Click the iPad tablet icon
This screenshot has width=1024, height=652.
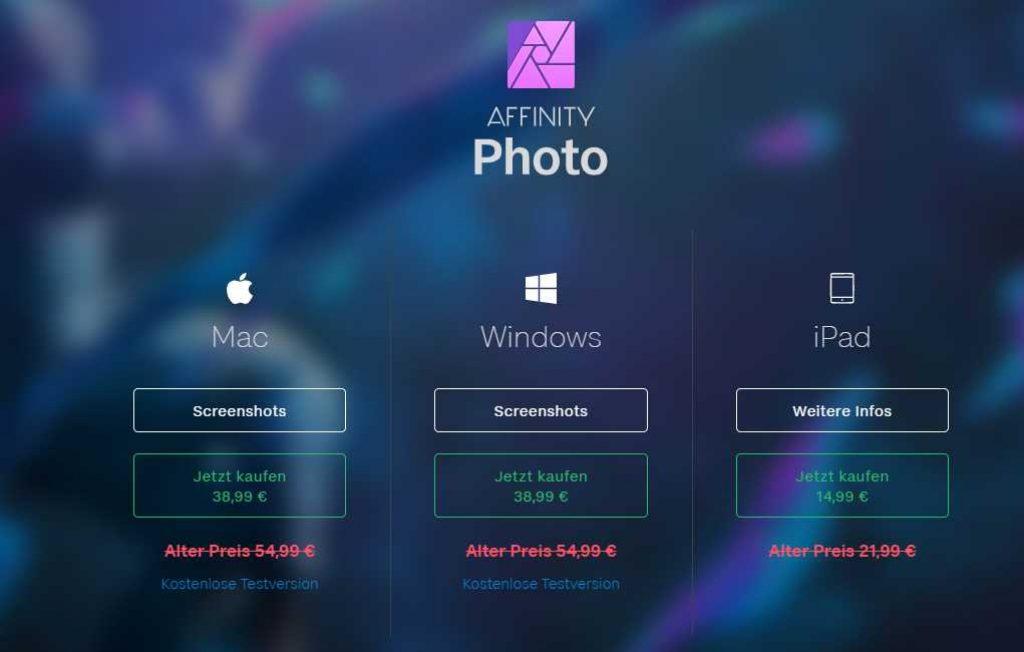(x=842, y=288)
